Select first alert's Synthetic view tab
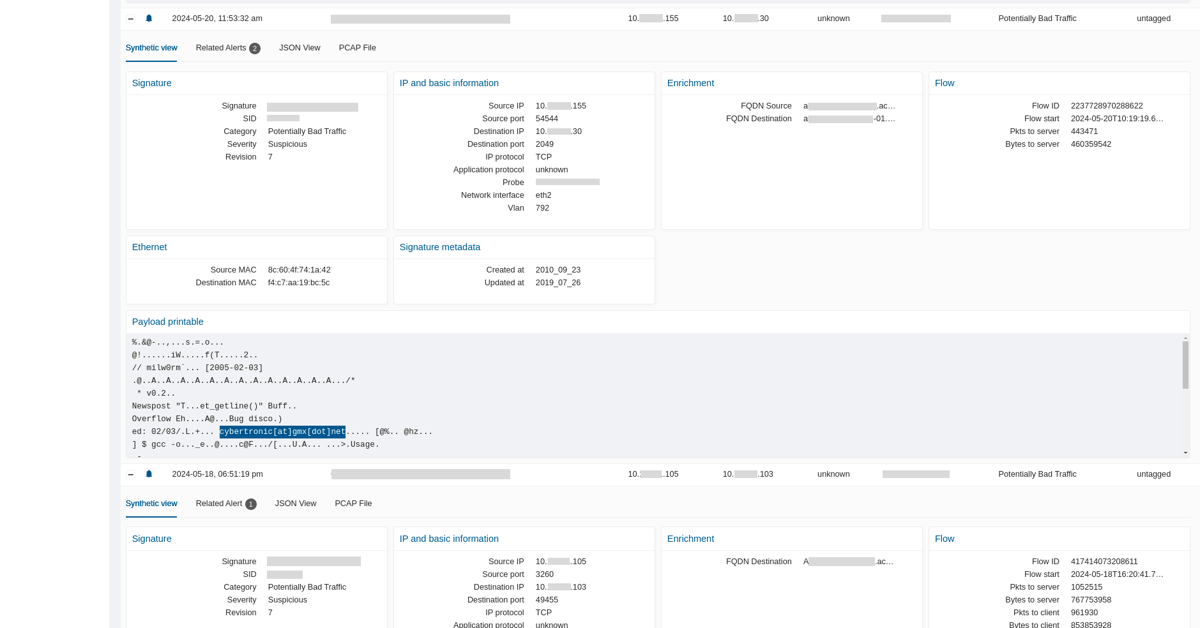1200x628 pixels. [151, 48]
